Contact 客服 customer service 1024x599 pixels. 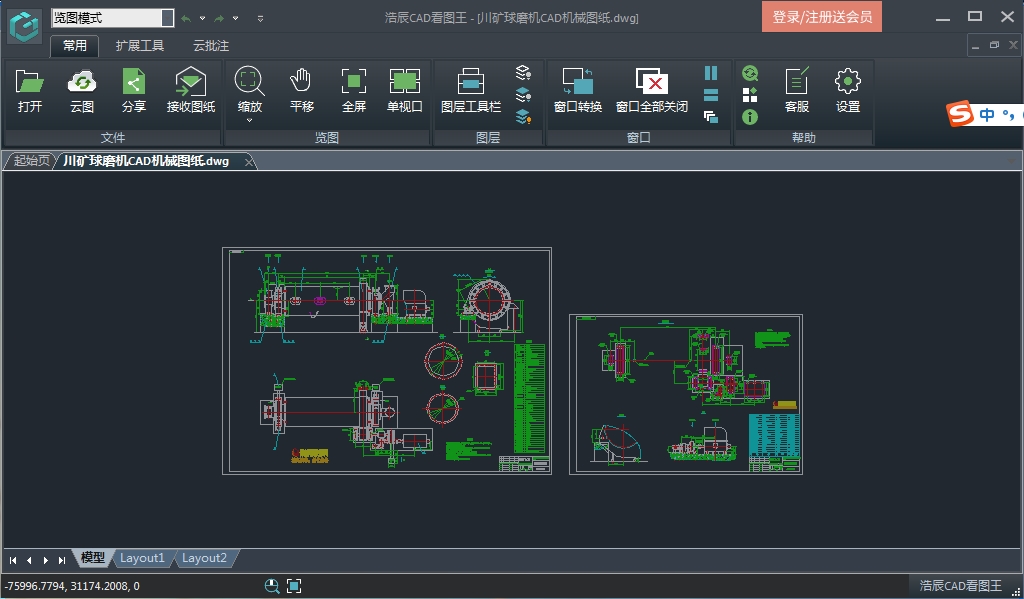[x=797, y=91]
